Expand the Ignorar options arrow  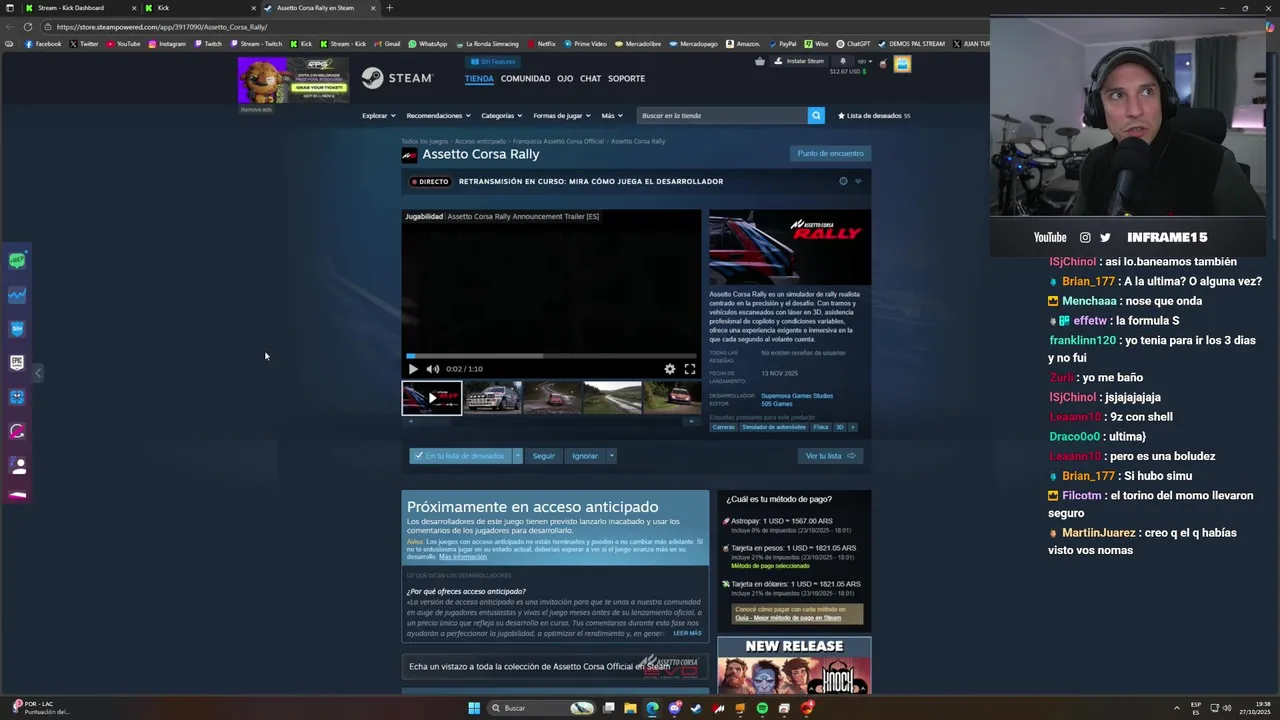point(611,455)
